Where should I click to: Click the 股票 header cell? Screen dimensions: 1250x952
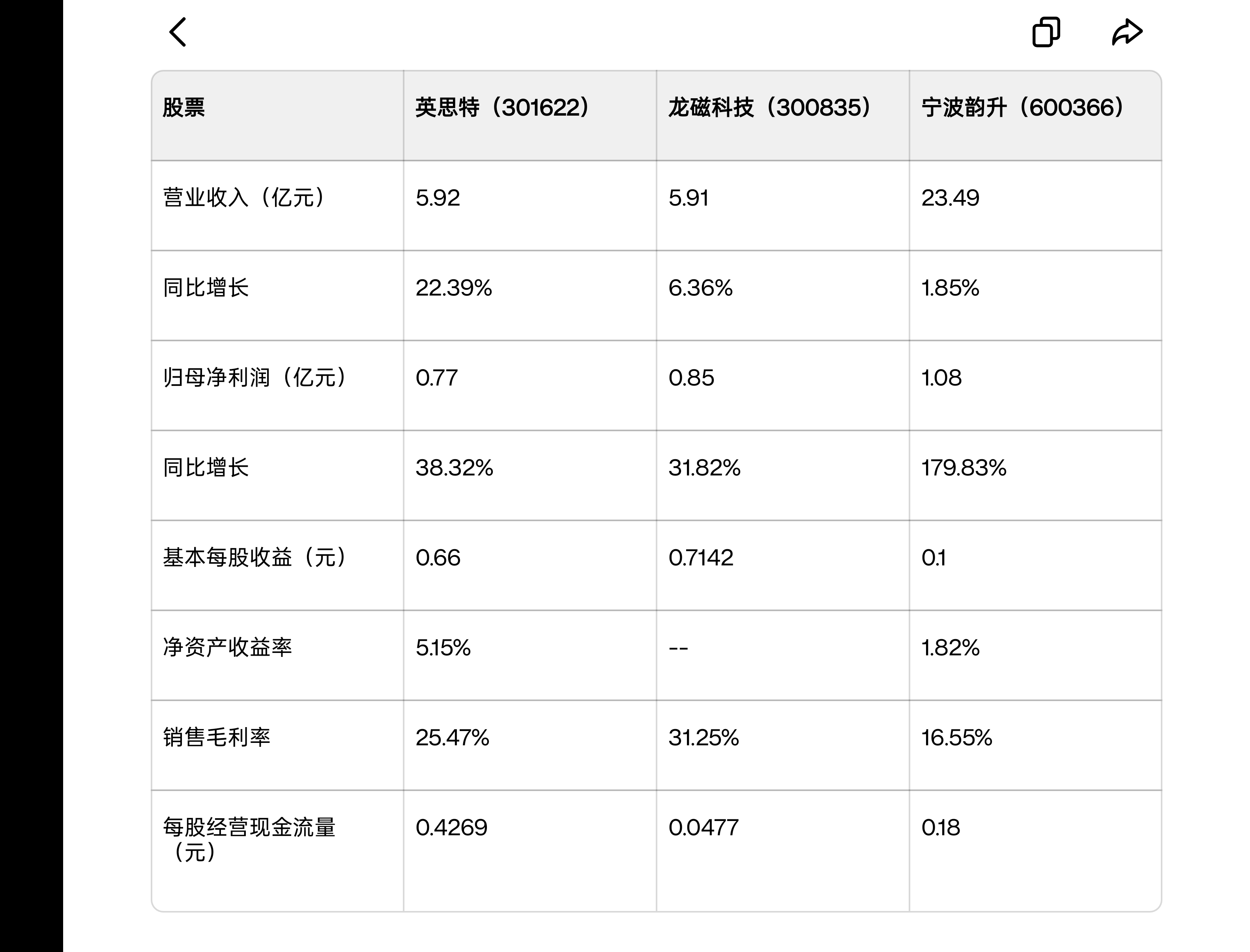(x=183, y=107)
